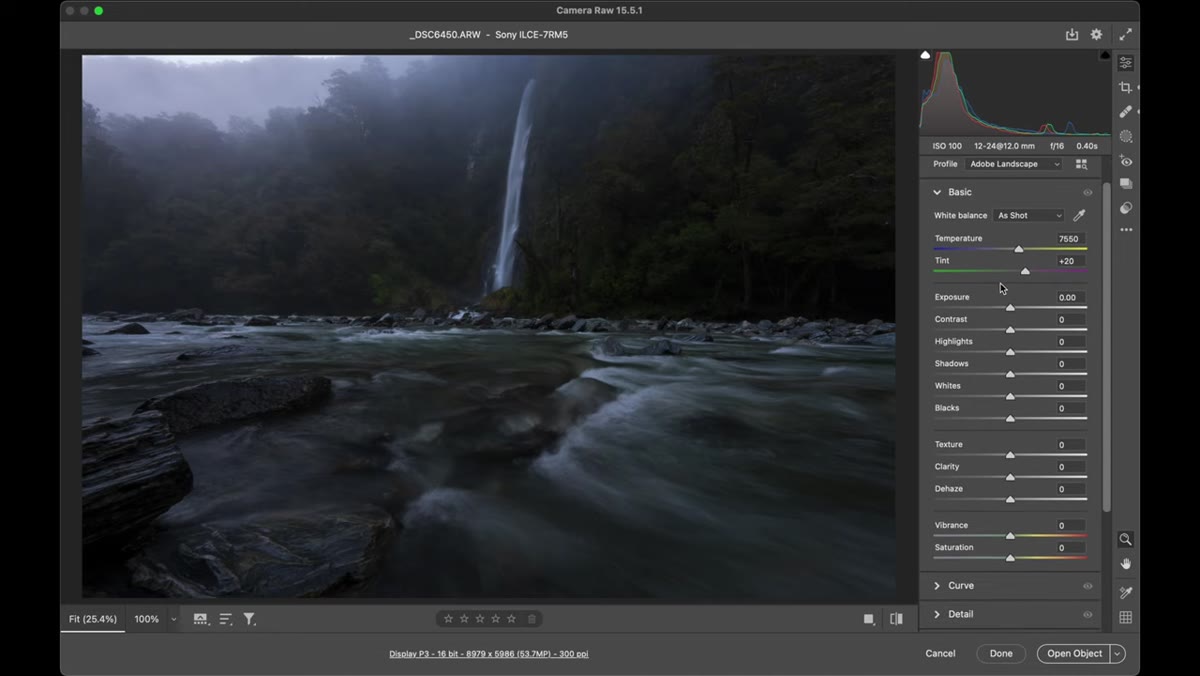Open the Profile Adobe Landscape dropdown
Image resolution: width=1200 pixels, height=676 pixels.
(x=1014, y=164)
